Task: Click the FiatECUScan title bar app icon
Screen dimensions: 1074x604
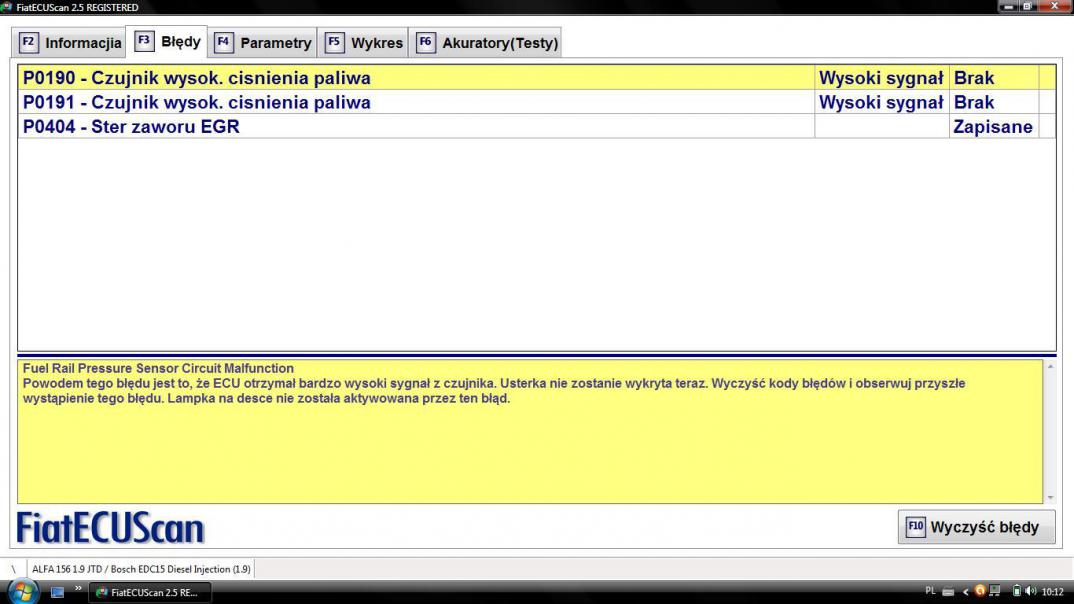Action: coord(7,7)
